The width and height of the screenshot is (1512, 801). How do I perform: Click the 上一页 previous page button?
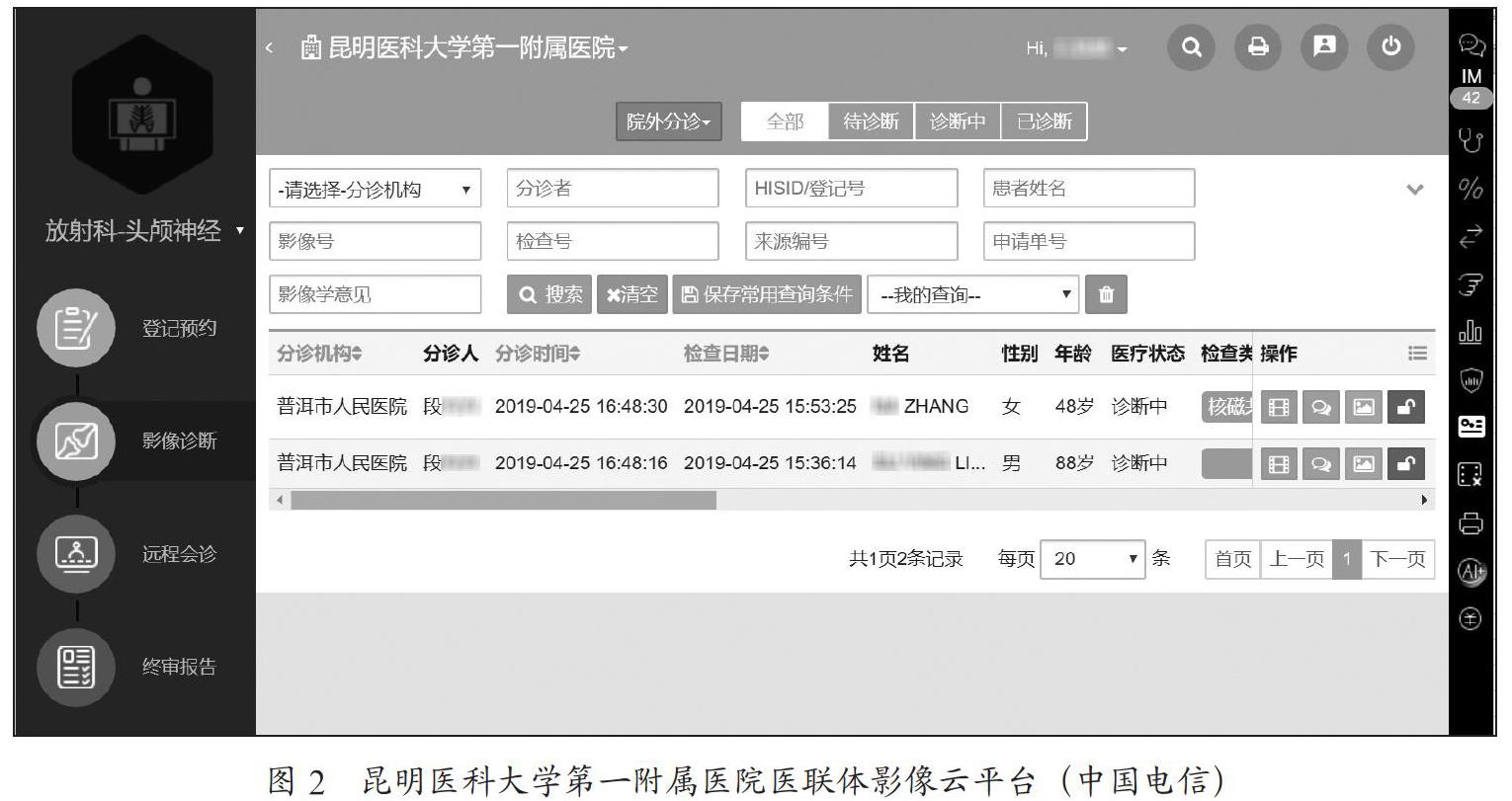[1297, 559]
